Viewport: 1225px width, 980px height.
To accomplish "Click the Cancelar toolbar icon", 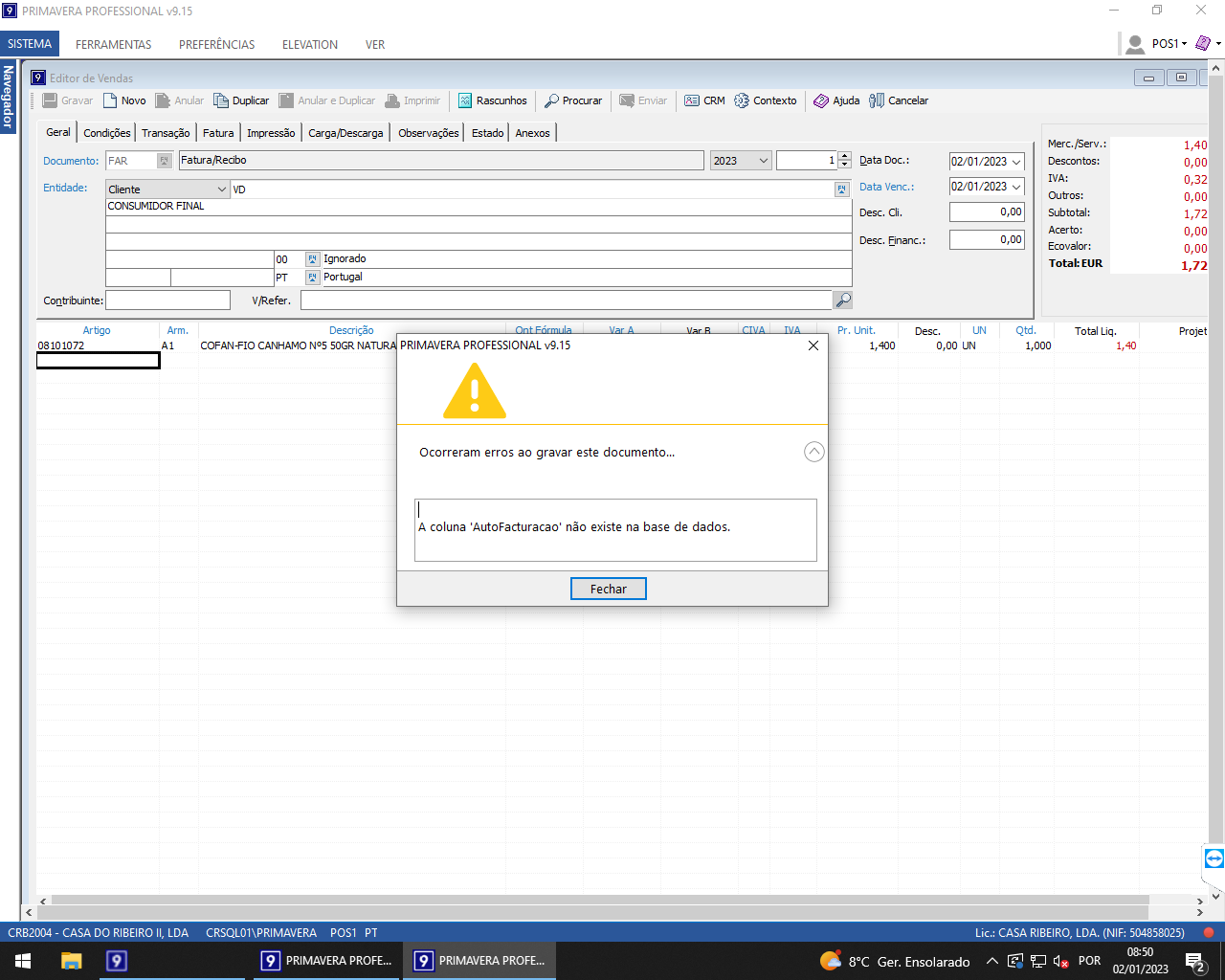I will [x=877, y=100].
